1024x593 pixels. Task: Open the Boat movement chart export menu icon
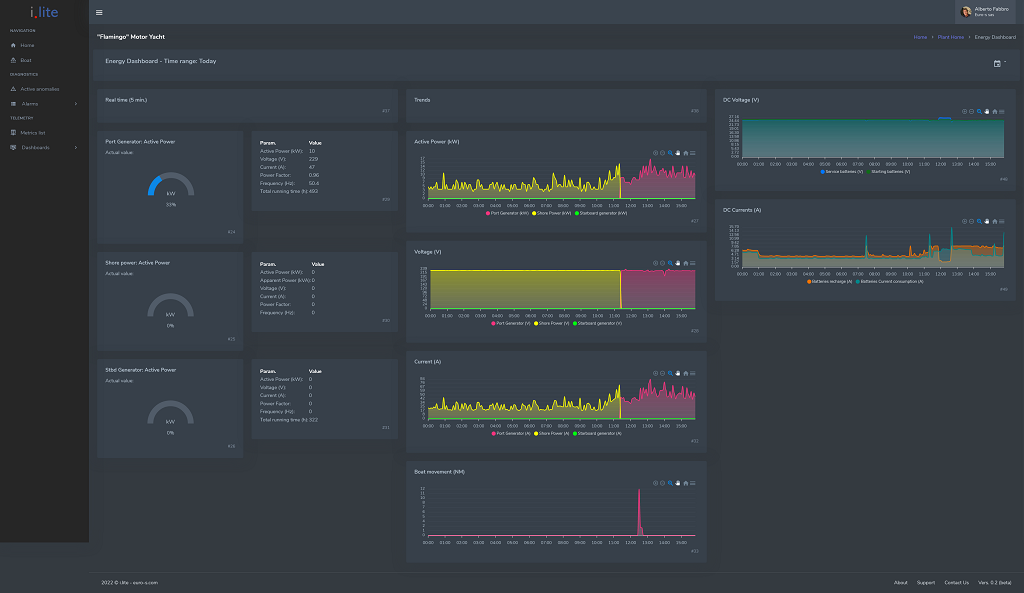point(693,483)
